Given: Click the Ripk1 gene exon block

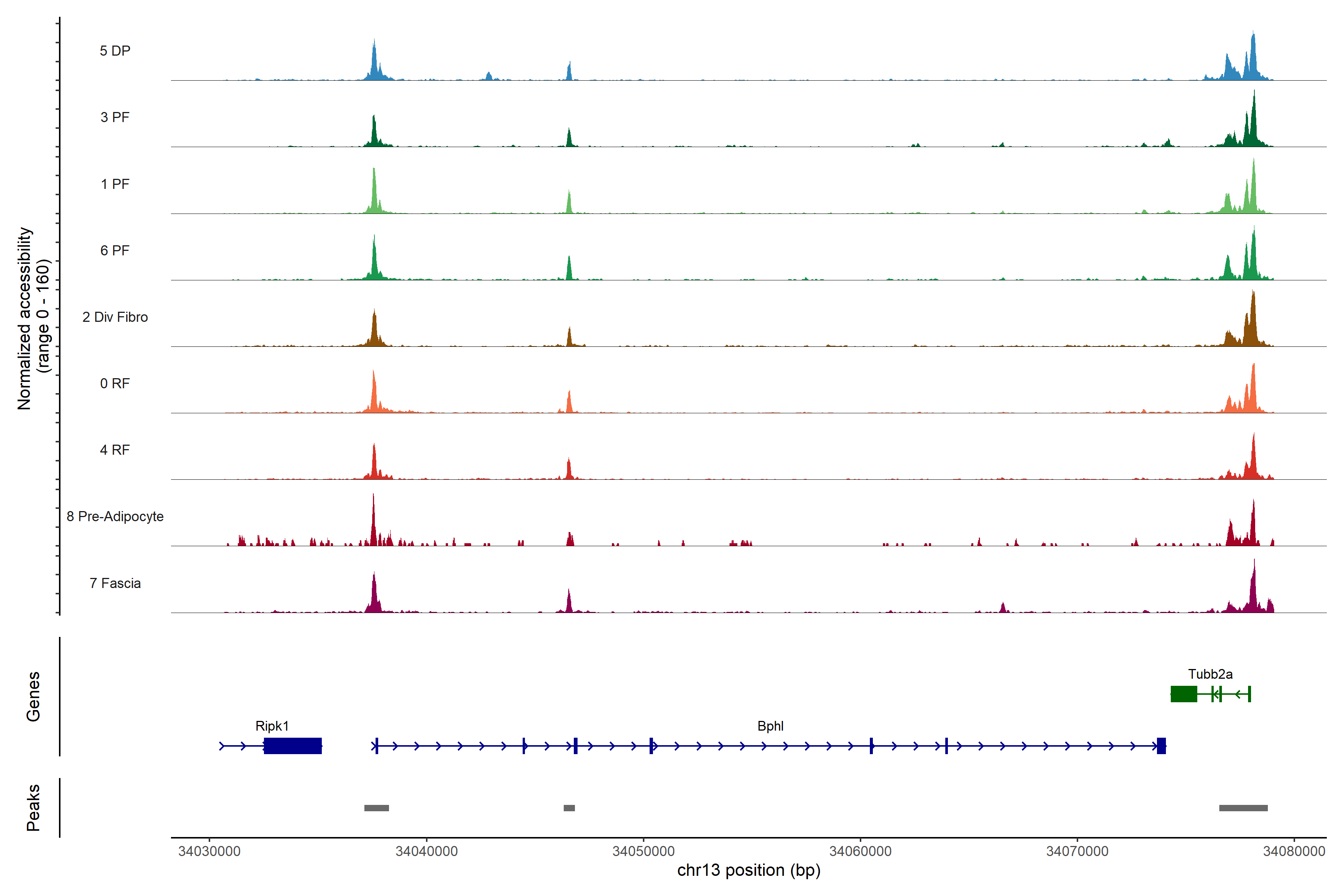Looking at the screenshot, I should (293, 746).
